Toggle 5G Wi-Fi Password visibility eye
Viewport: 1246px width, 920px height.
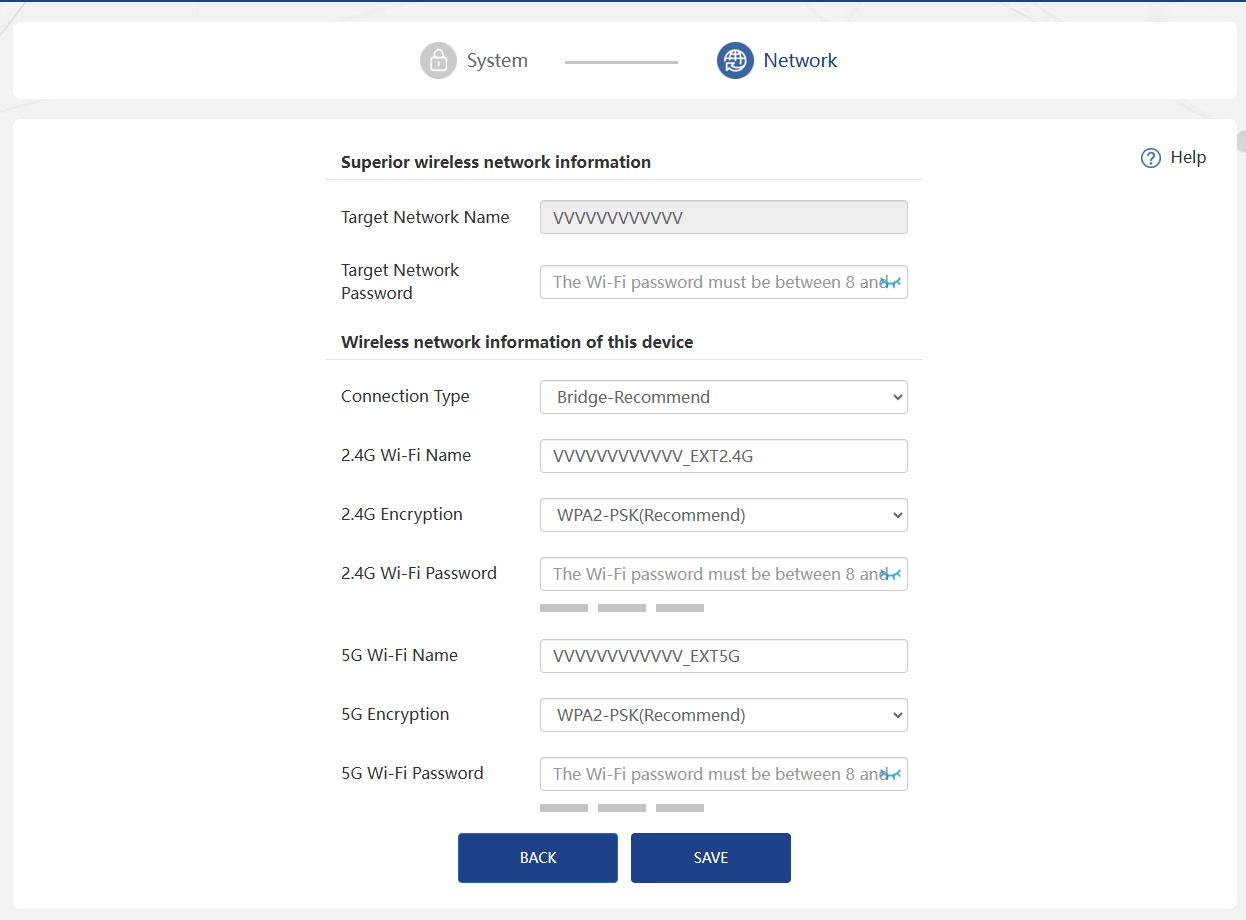(890, 775)
